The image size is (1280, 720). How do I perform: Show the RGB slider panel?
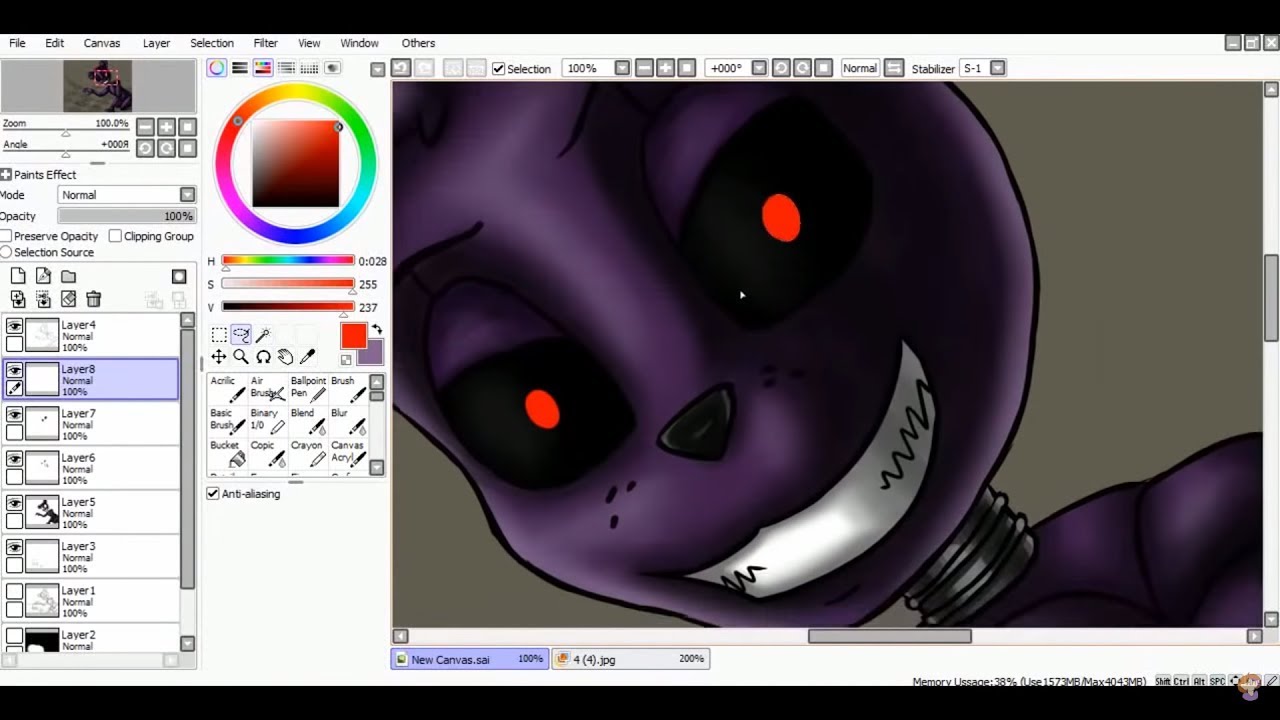coord(240,68)
